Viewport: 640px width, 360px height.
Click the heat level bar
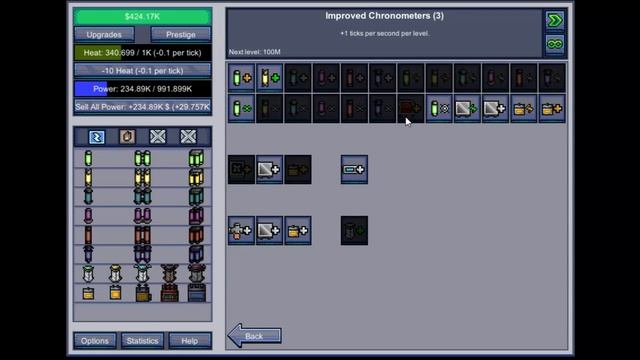(142, 53)
